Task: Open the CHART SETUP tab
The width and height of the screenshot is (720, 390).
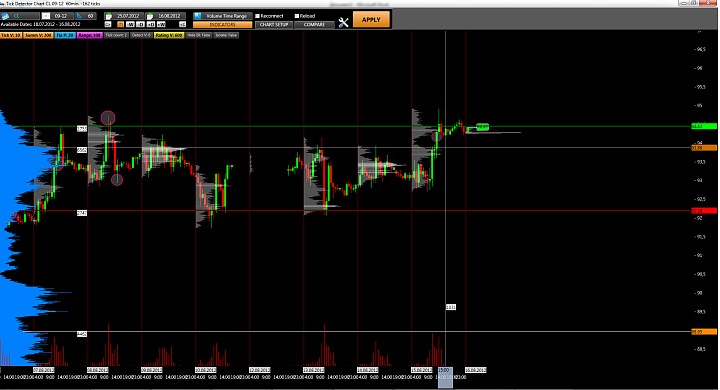Action: pos(274,24)
